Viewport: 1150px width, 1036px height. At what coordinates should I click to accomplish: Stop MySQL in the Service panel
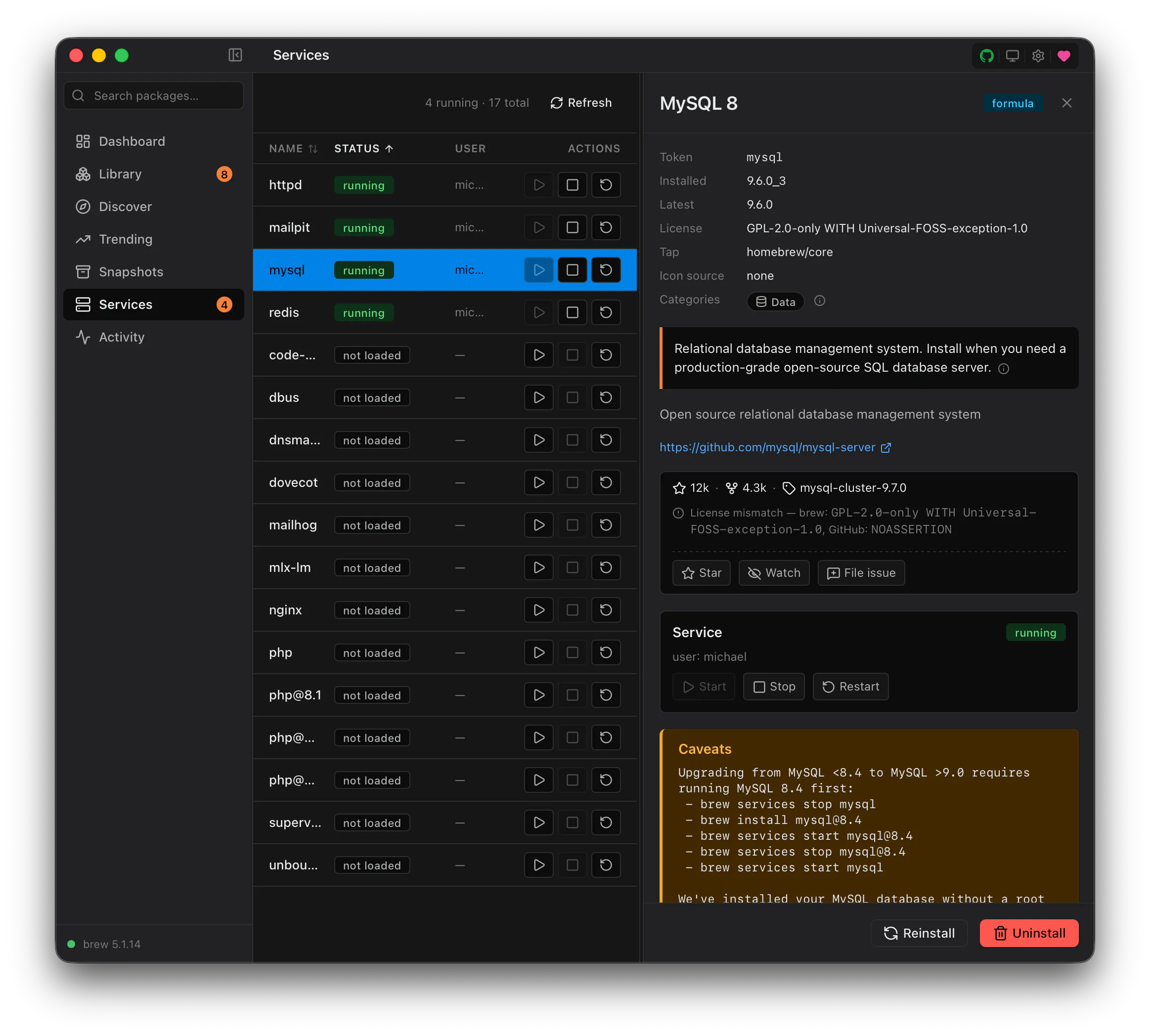[774, 687]
